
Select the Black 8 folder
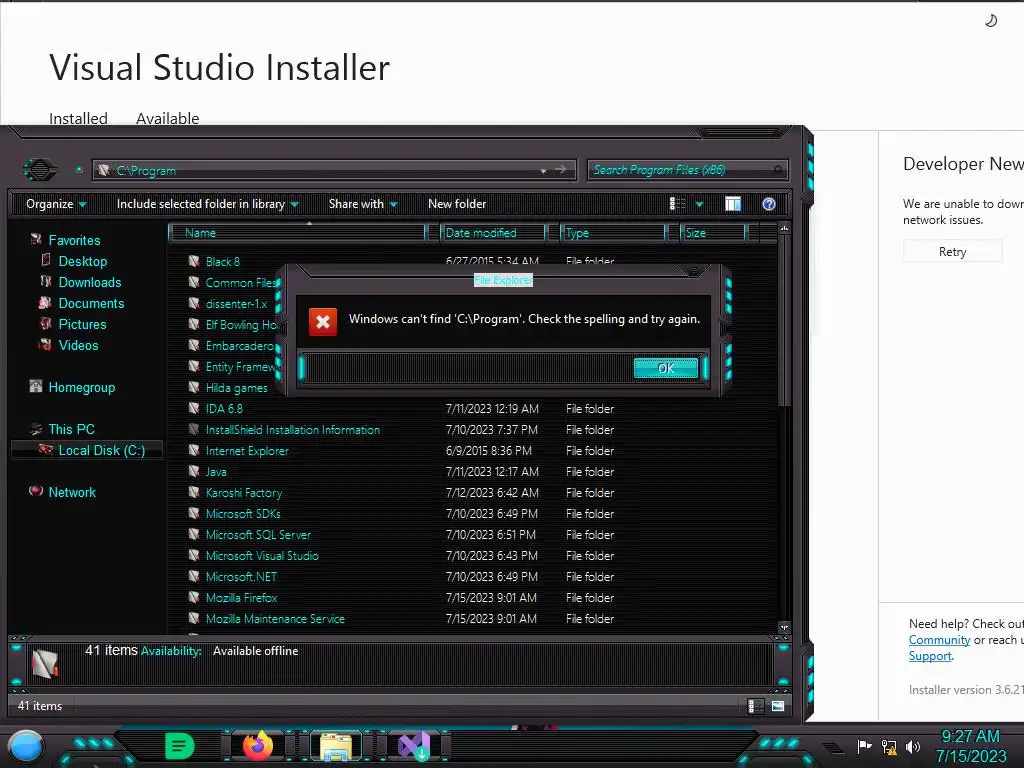click(222, 261)
